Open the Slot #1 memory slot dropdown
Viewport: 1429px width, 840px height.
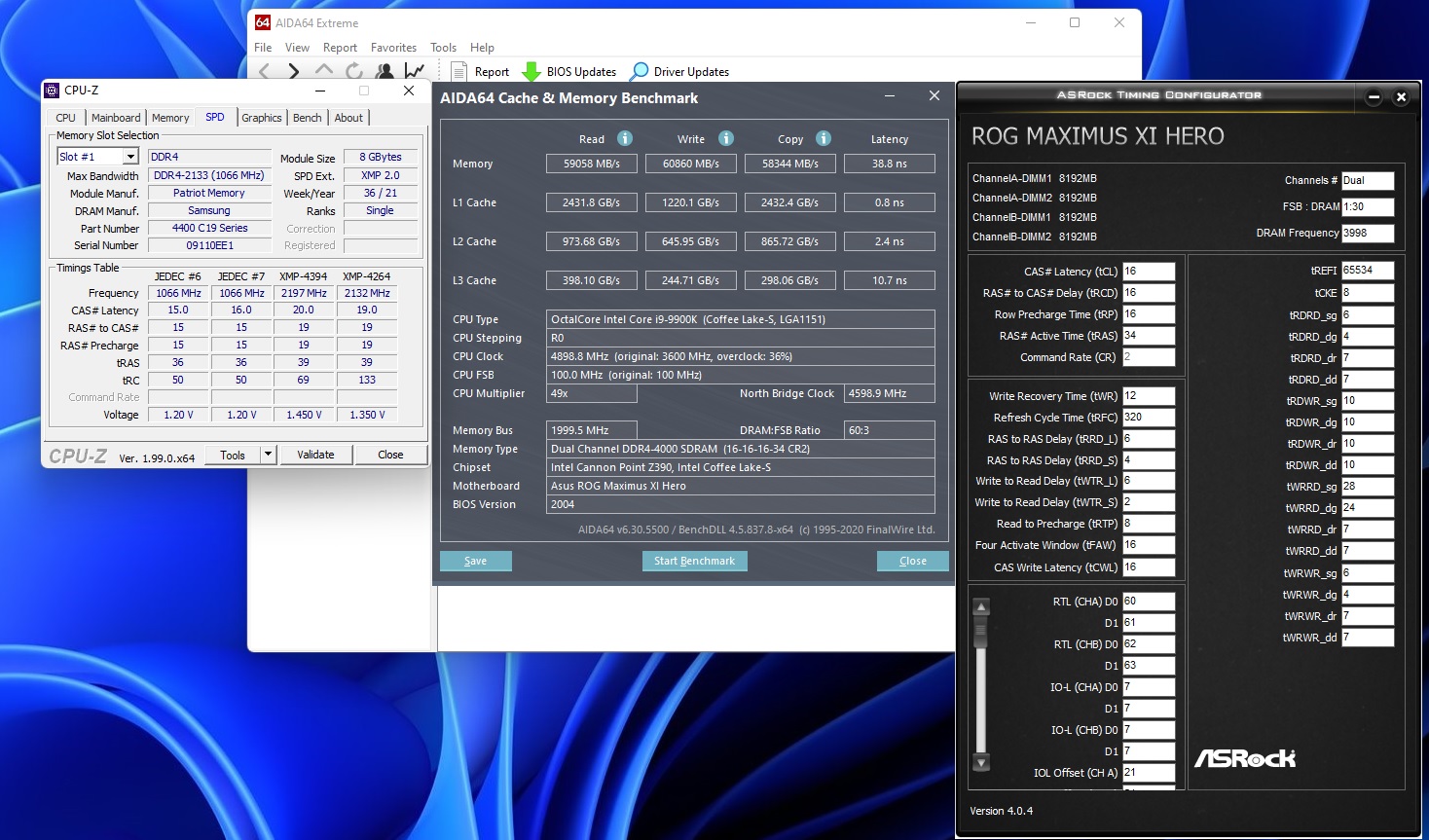[x=130, y=157]
